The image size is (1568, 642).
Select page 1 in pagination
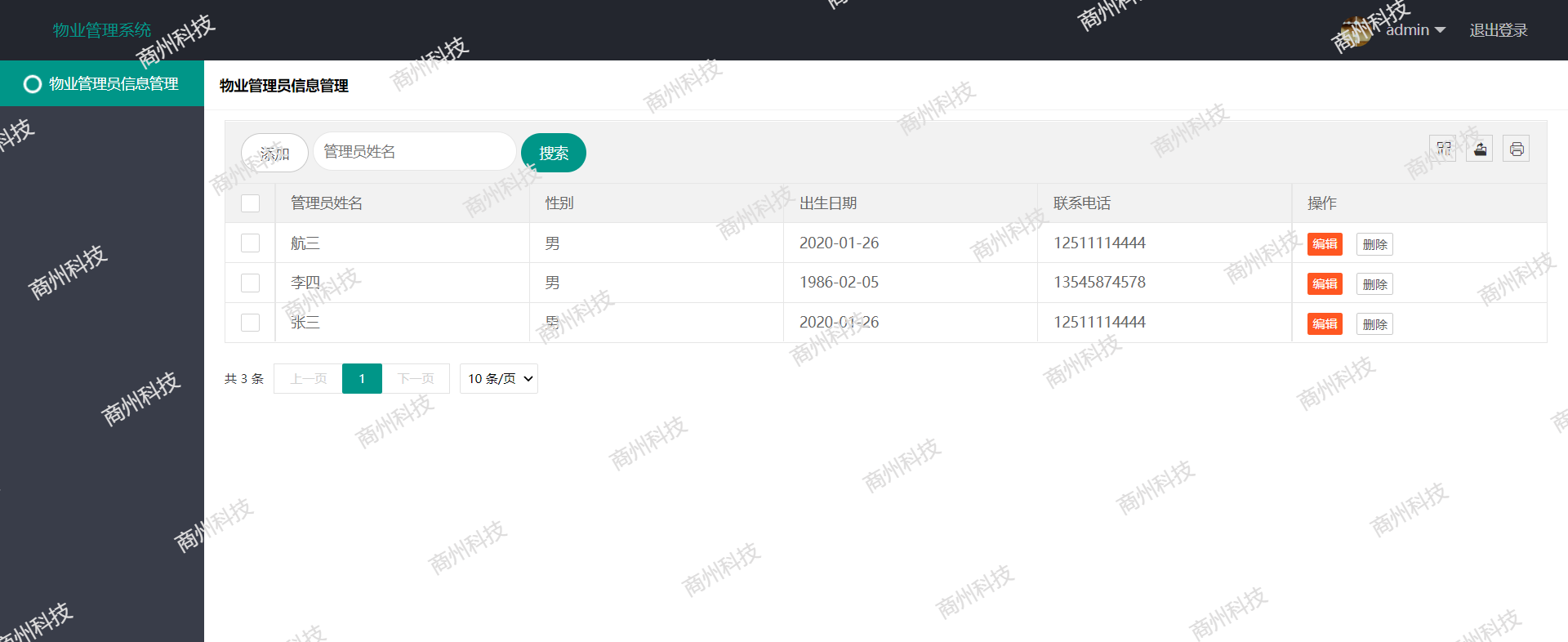click(362, 379)
